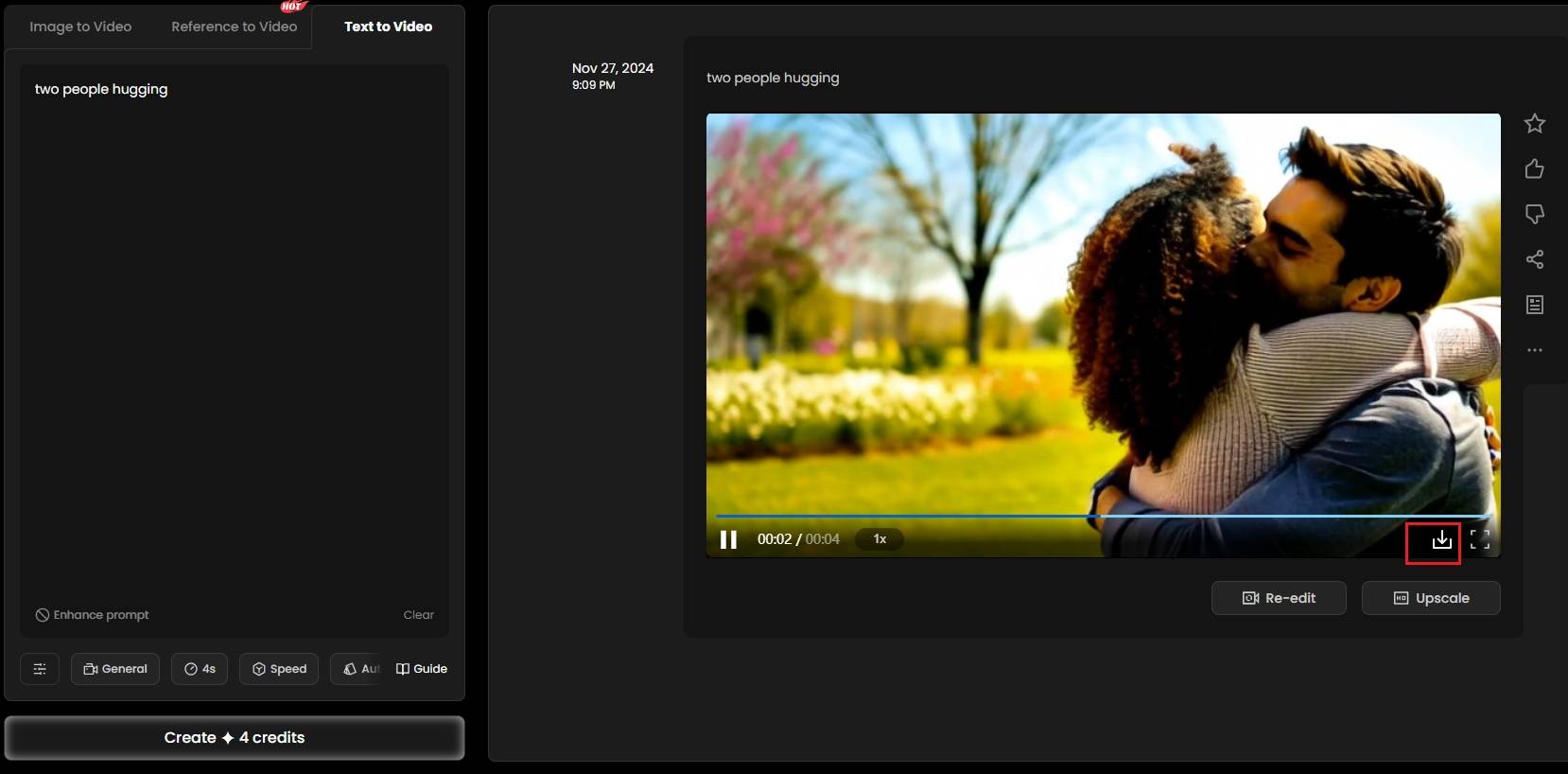The width and height of the screenshot is (1568, 774).
Task: Change the 4s duration setting
Action: [200, 669]
